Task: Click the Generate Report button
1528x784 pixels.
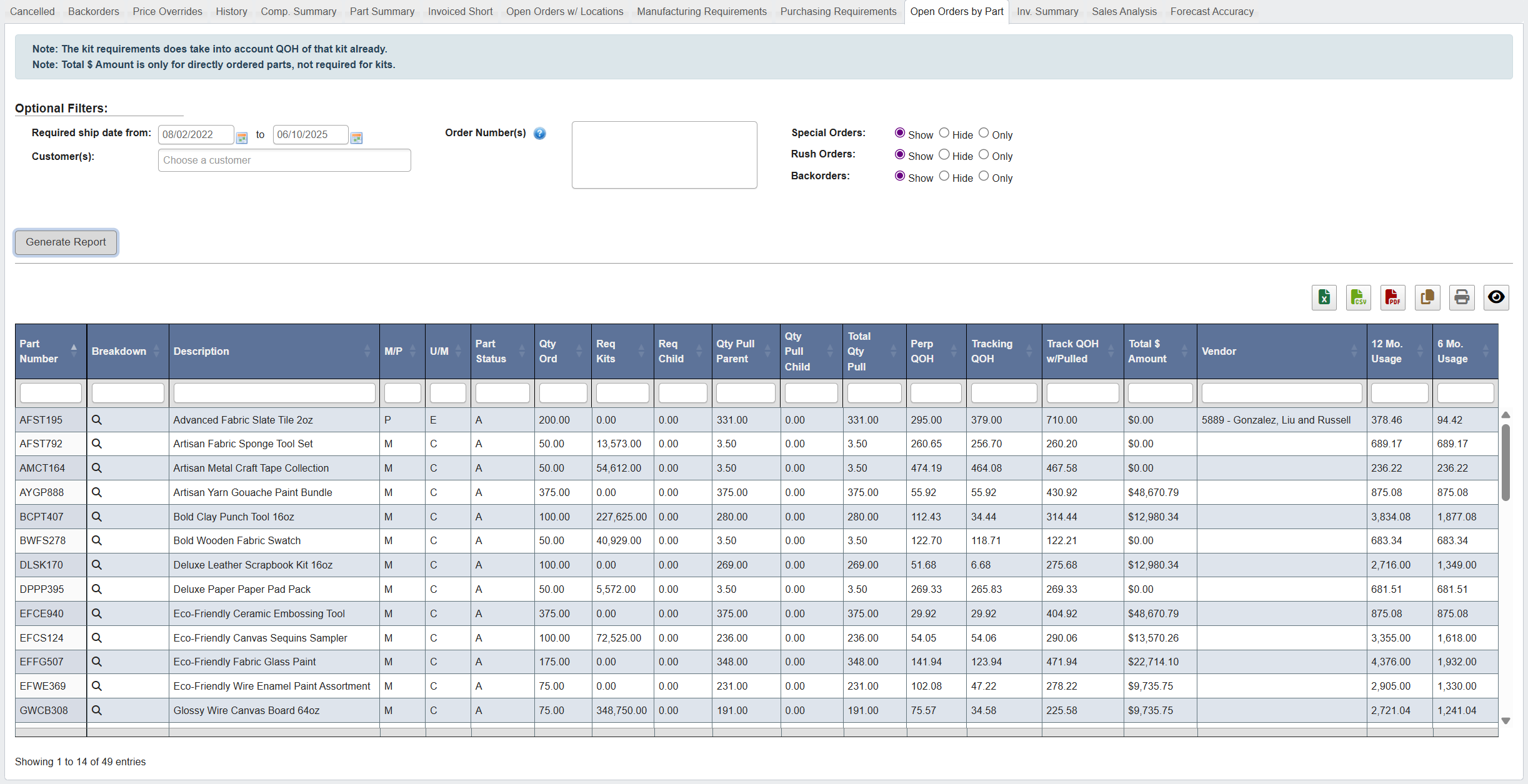Action: [x=65, y=242]
